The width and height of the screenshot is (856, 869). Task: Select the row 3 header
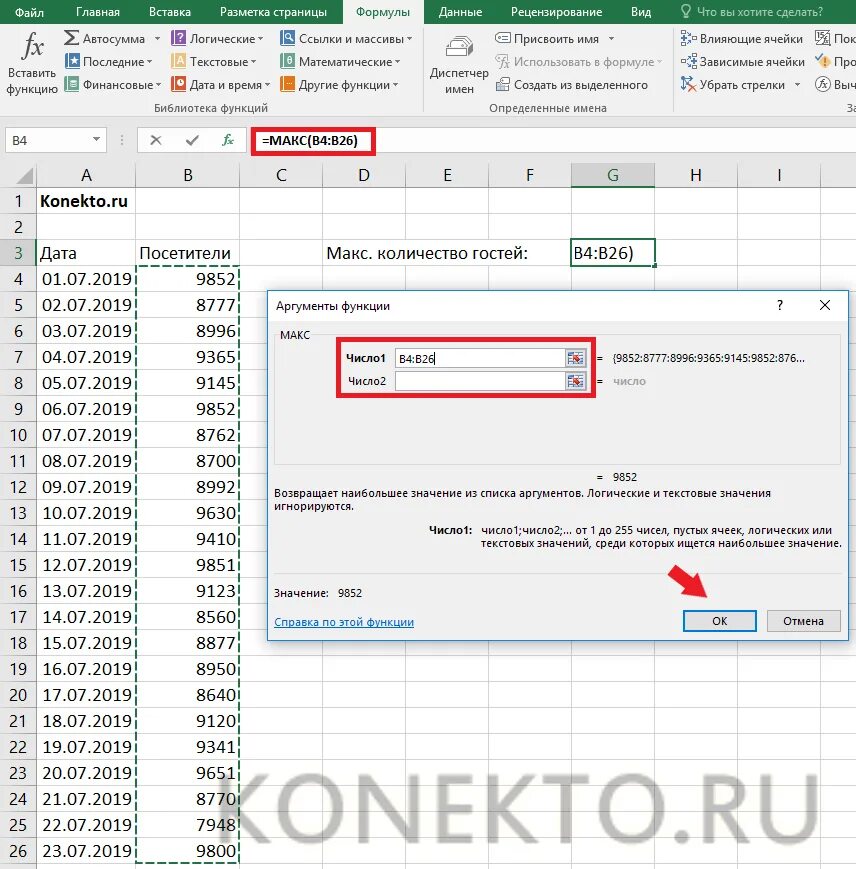click(18, 253)
